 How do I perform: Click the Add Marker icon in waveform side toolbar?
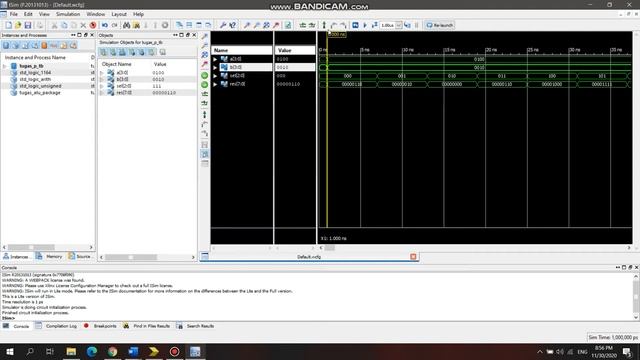(x=205, y=115)
